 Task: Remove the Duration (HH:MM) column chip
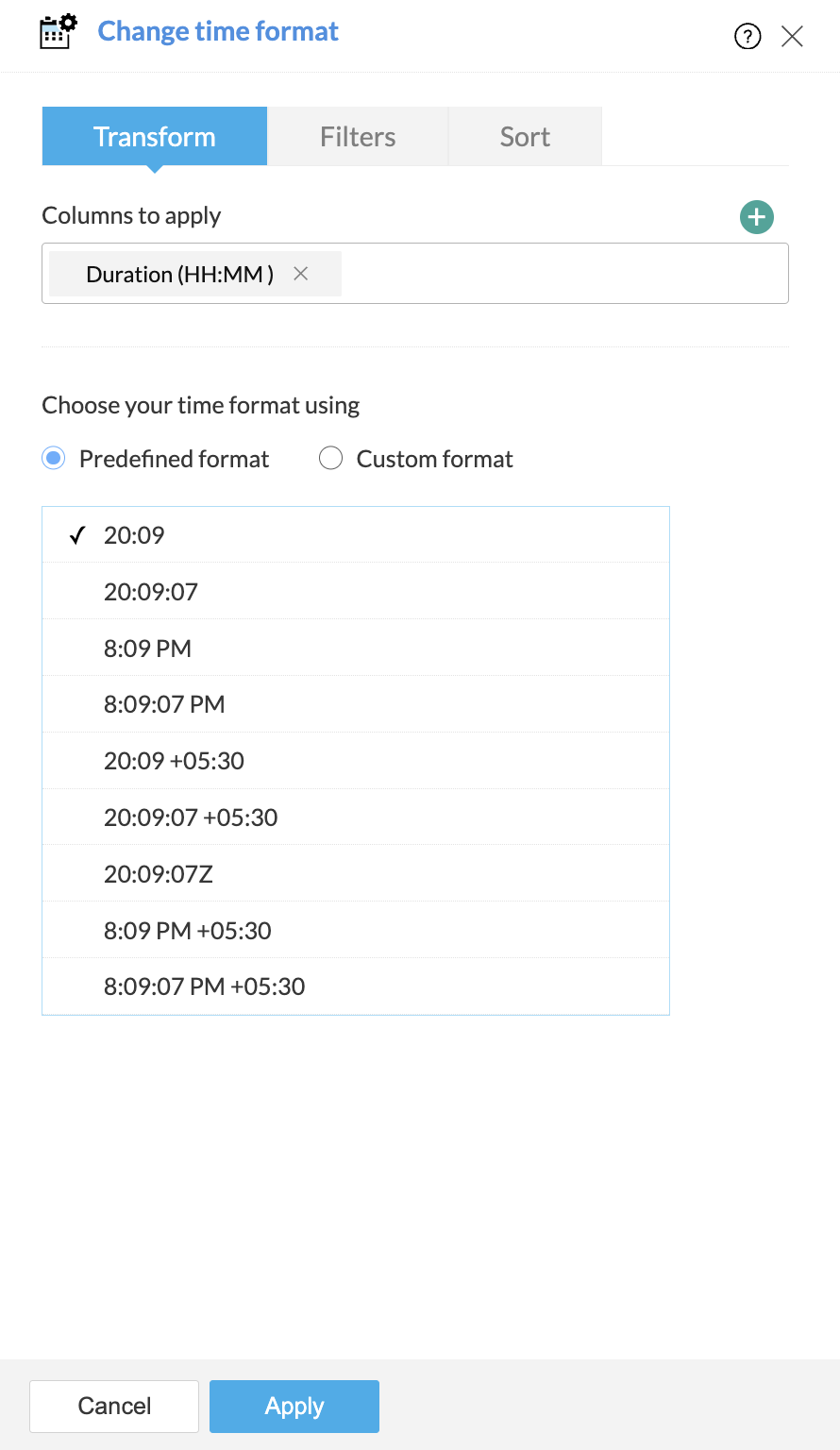301,274
